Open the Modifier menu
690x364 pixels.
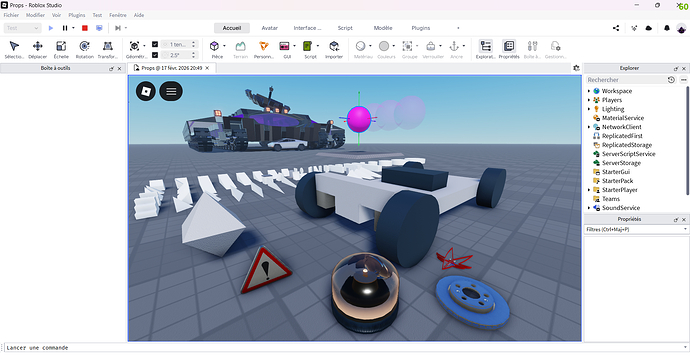pyautogui.click(x=35, y=15)
